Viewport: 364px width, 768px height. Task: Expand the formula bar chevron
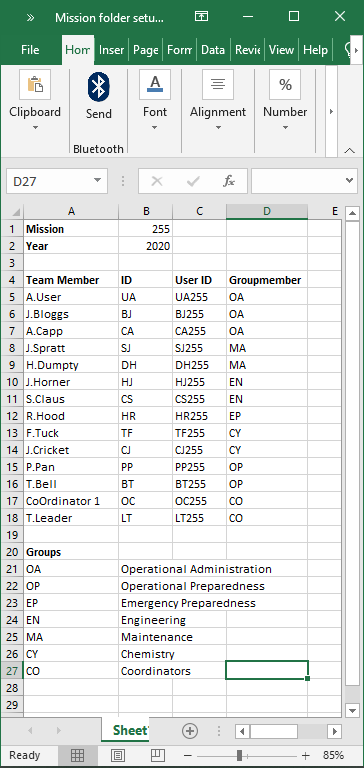tap(349, 181)
